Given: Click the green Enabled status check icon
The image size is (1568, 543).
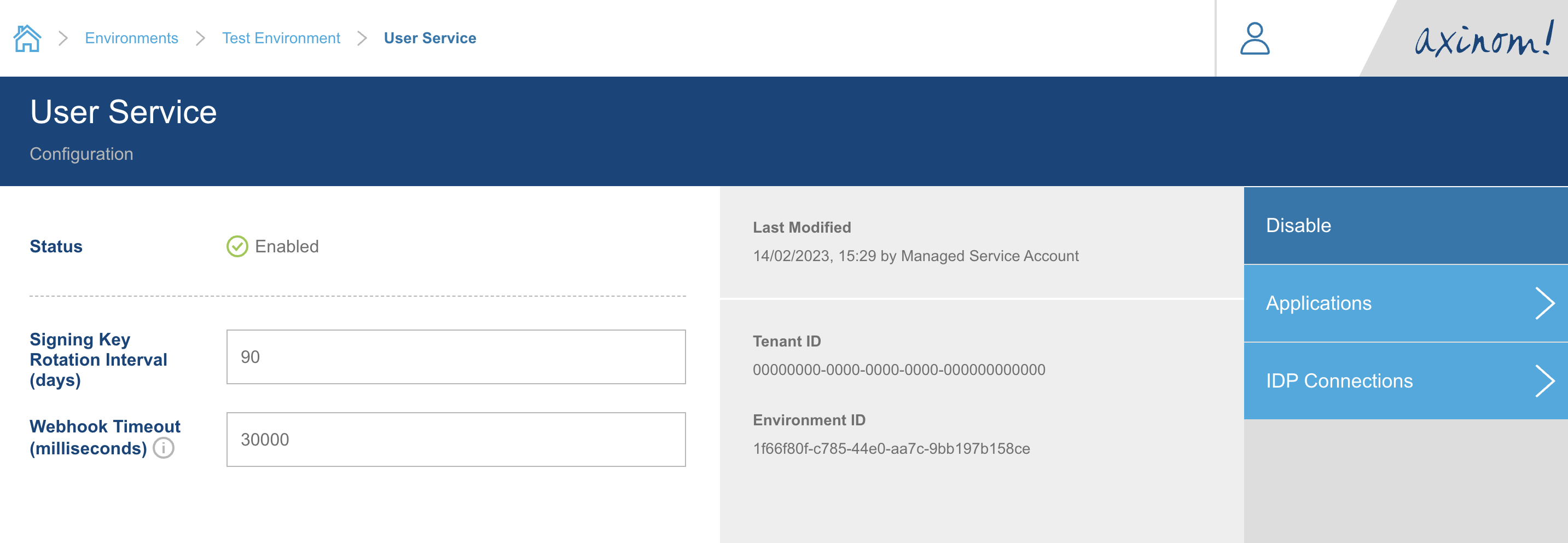Looking at the screenshot, I should (x=237, y=246).
